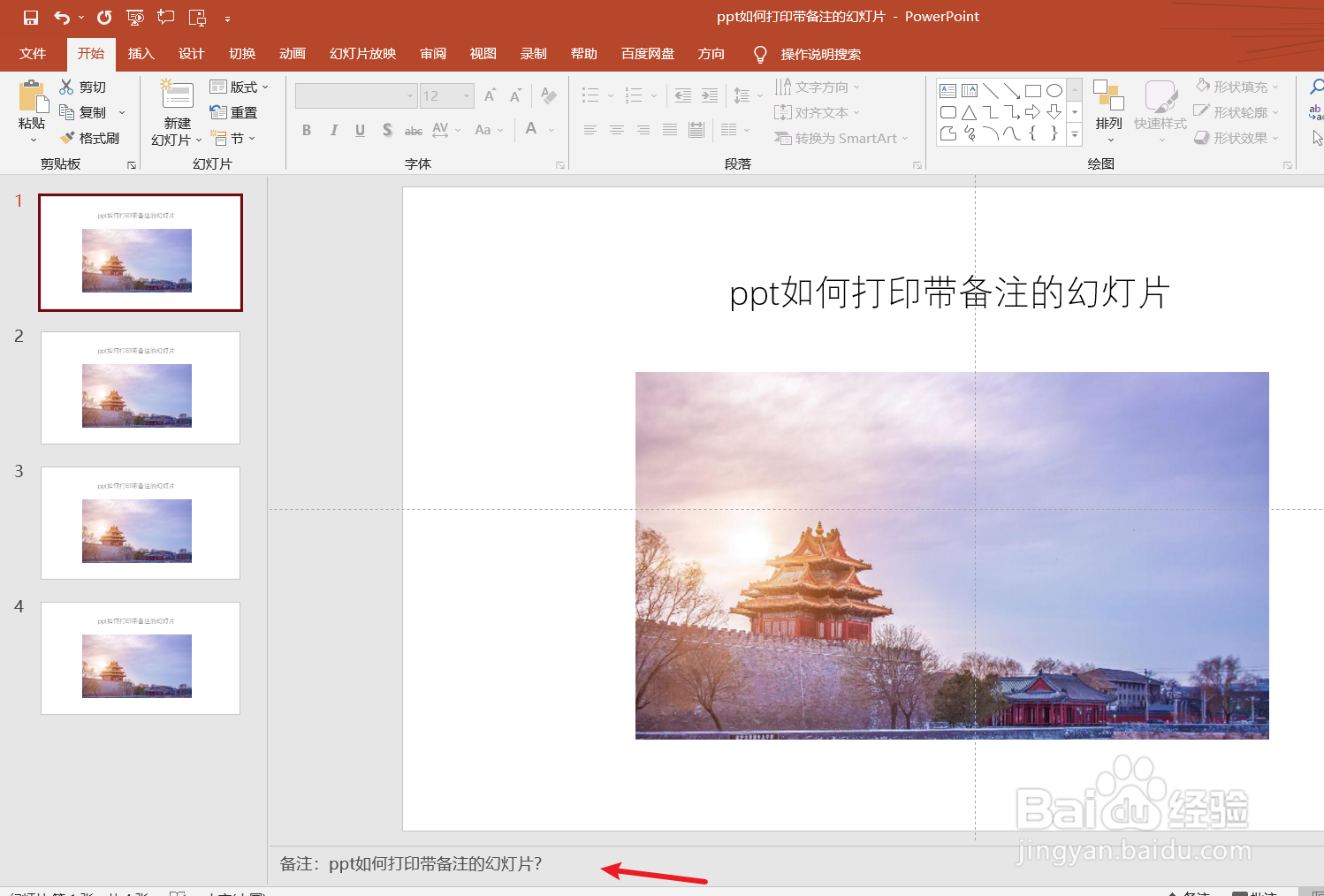The image size is (1324, 896).
Task: Undo the last action
Action: pyautogui.click(x=61, y=18)
